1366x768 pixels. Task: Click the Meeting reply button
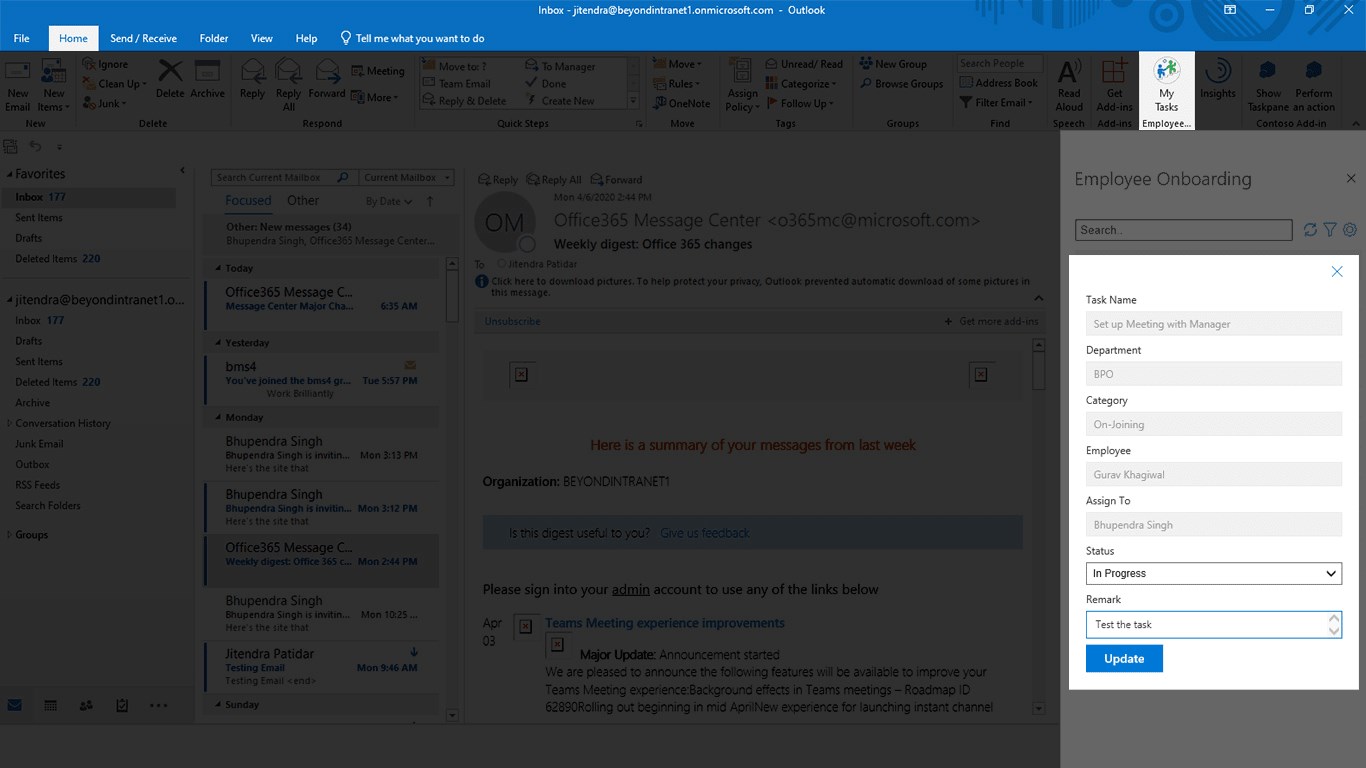click(x=378, y=71)
